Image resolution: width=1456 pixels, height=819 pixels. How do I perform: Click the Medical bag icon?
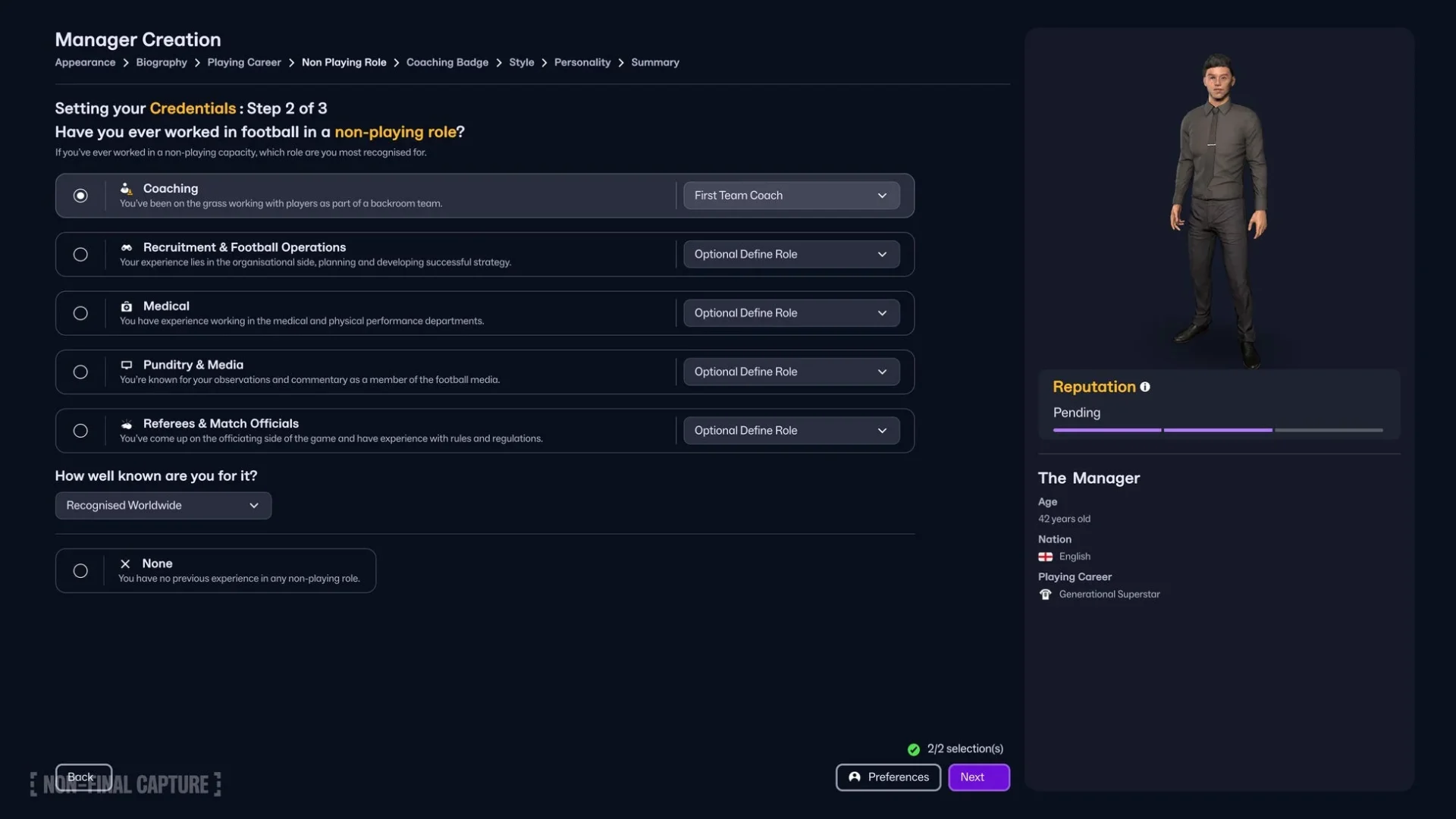(127, 306)
